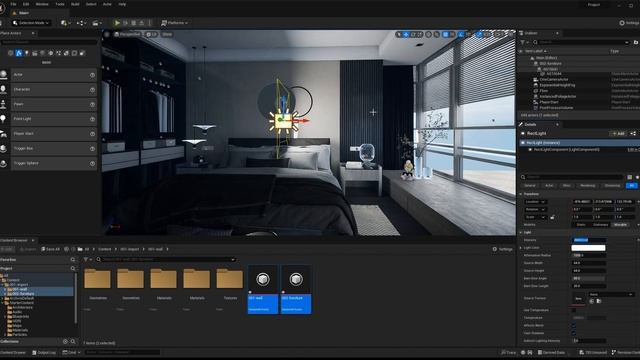
Task: Open the Source Texture asset dropdown
Action: click(611, 294)
